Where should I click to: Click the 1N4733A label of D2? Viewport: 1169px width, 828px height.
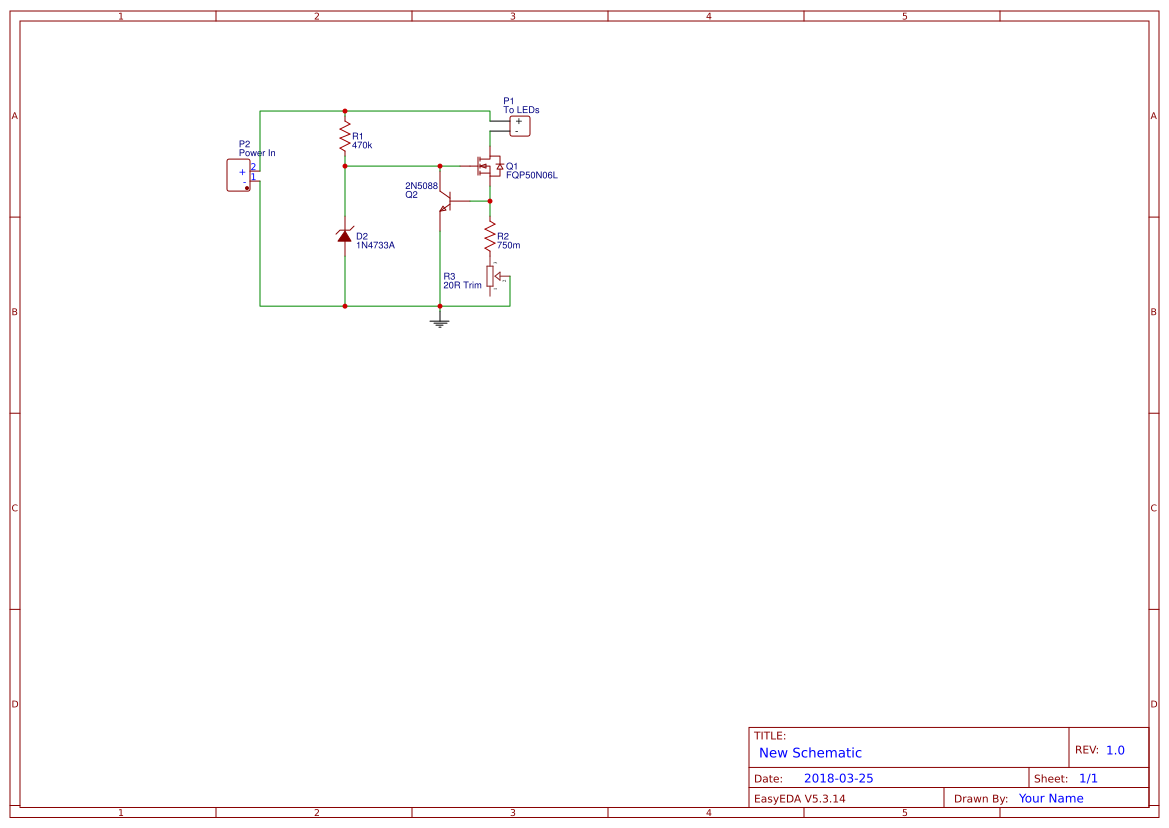(374, 243)
